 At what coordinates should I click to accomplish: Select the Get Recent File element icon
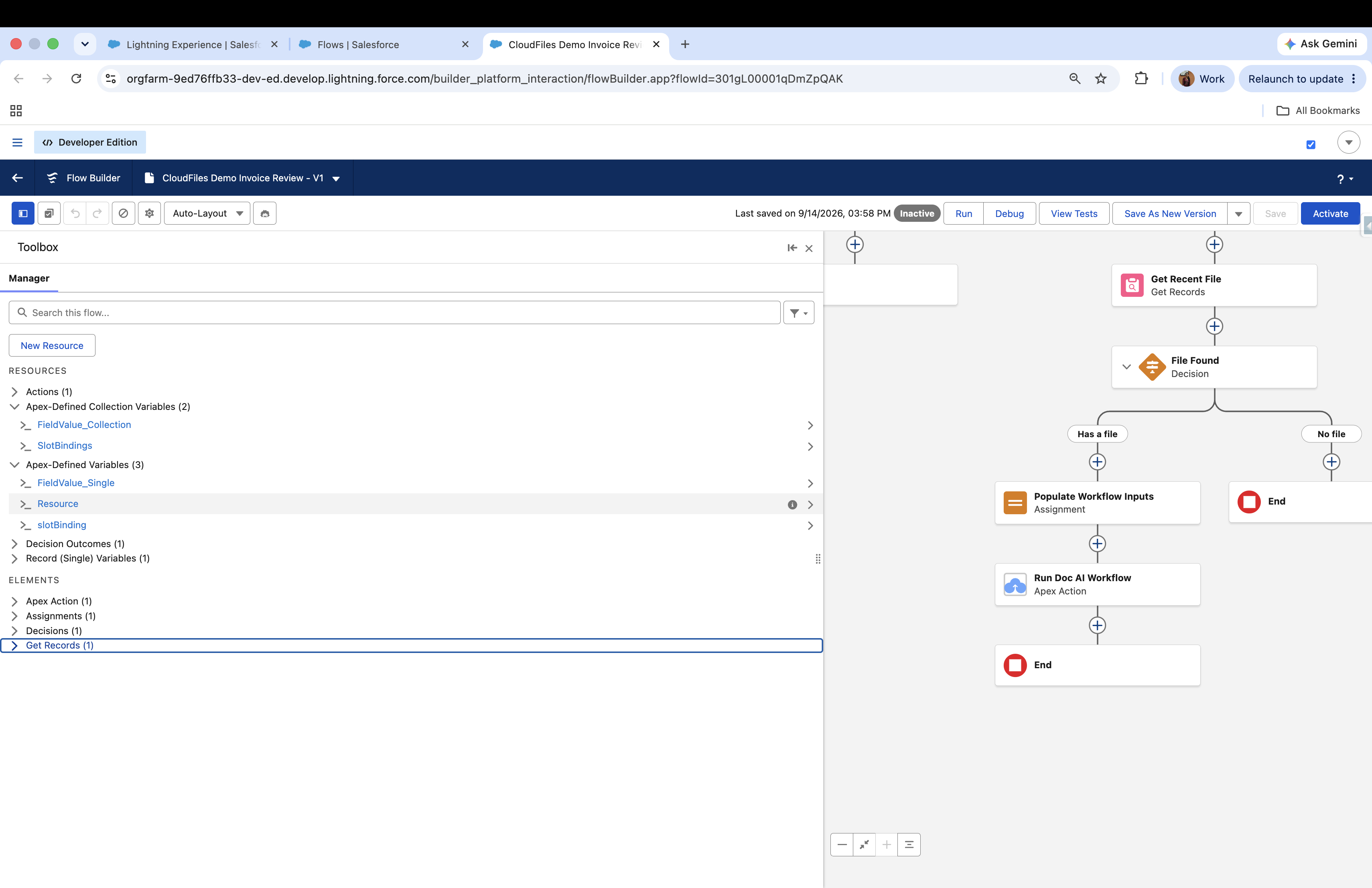[x=1132, y=285]
